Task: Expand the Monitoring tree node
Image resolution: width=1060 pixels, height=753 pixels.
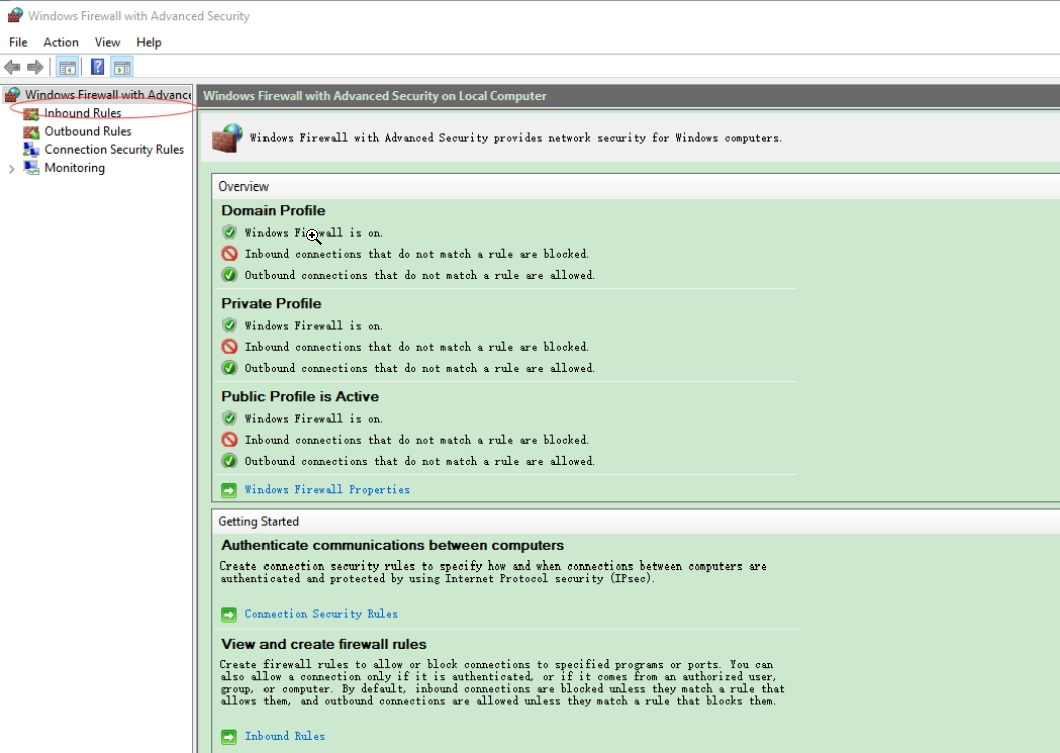Action: 11,169
